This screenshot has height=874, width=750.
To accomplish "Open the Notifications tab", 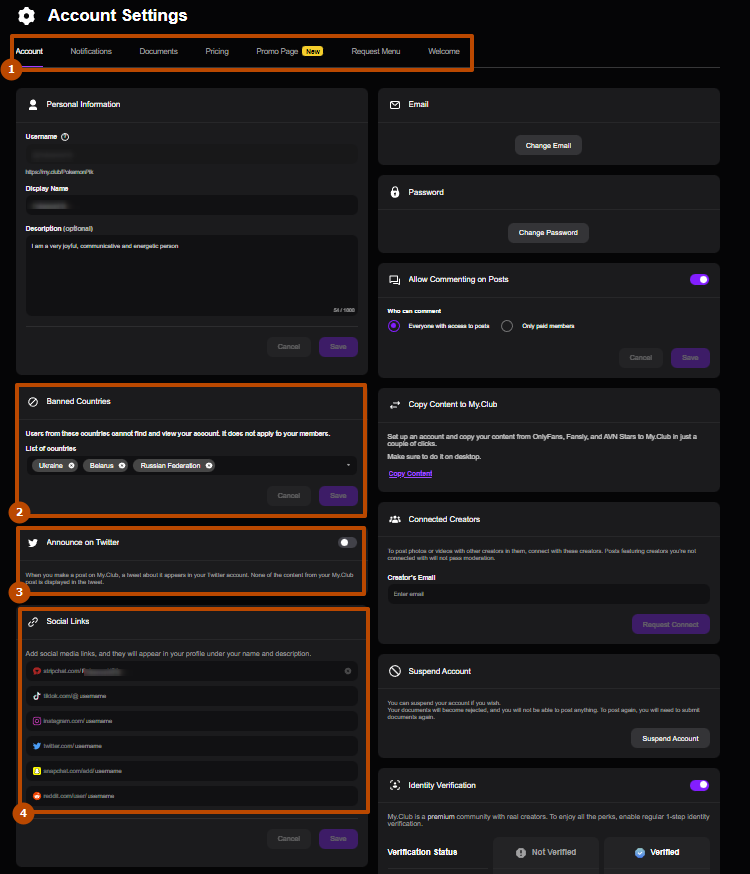I will (91, 51).
